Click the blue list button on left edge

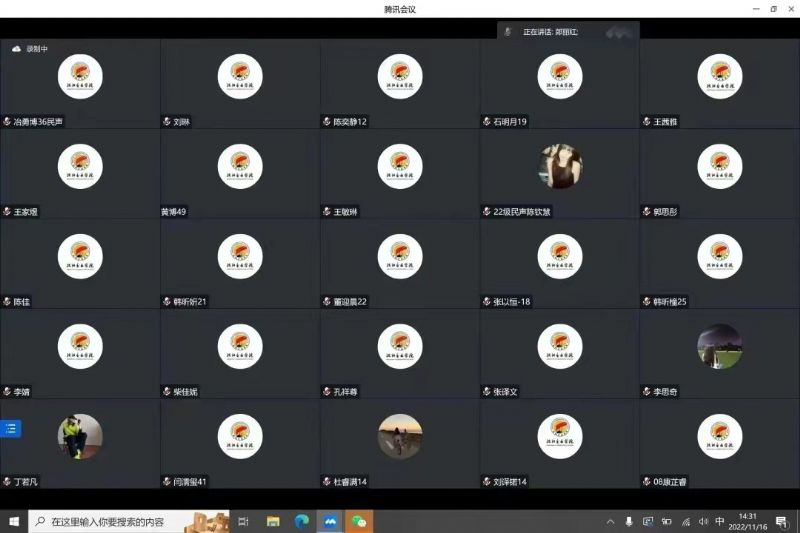[11, 428]
